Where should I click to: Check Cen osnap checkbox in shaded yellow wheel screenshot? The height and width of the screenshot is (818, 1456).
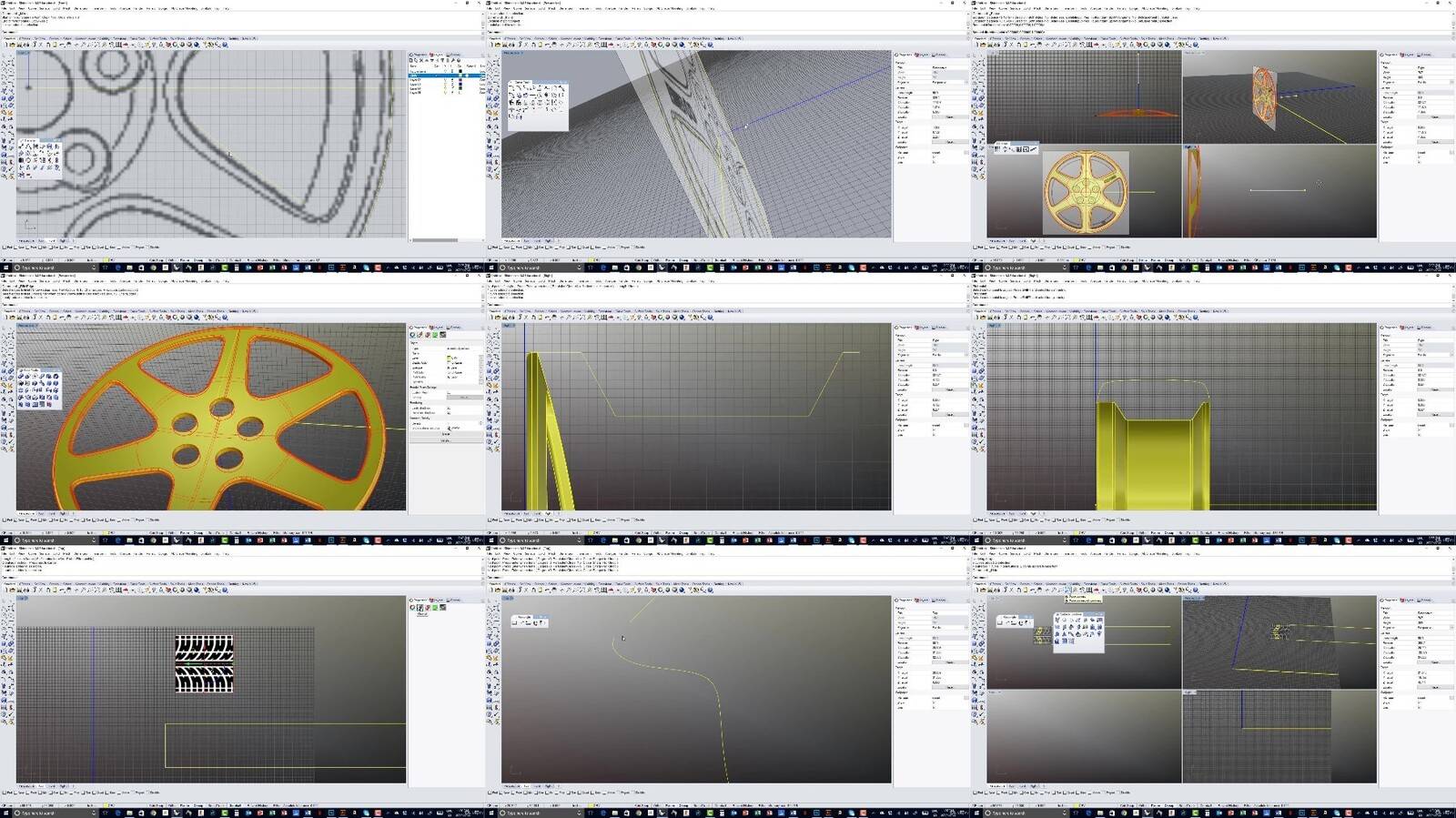51,520
